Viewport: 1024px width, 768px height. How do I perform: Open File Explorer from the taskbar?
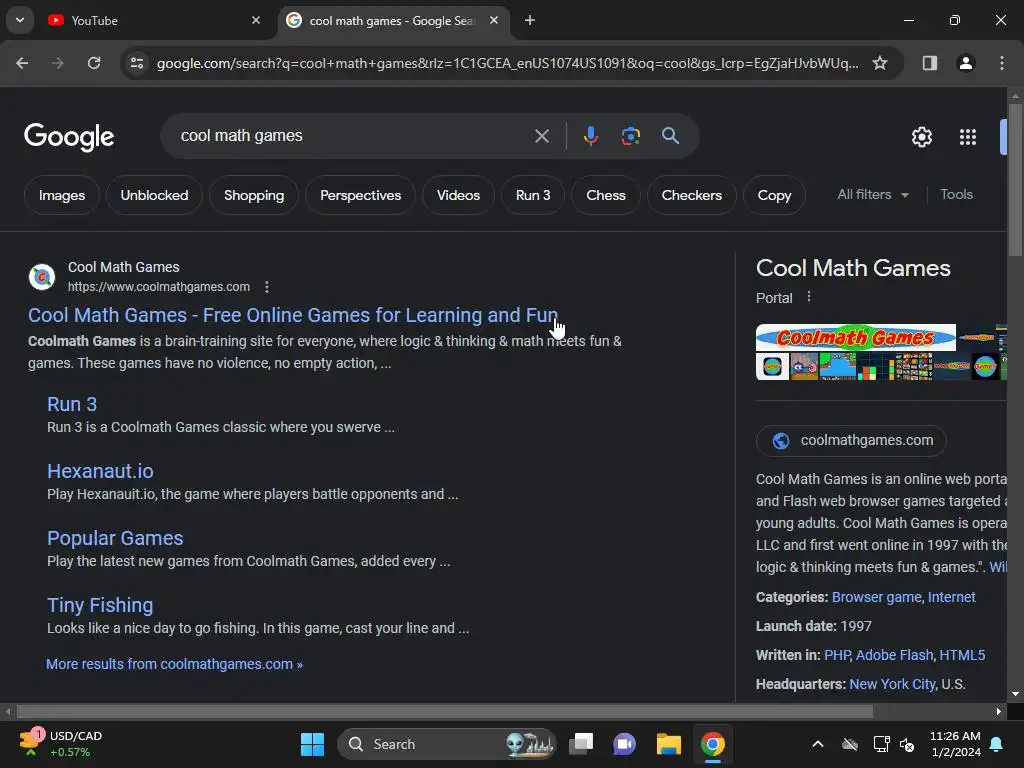coord(669,744)
